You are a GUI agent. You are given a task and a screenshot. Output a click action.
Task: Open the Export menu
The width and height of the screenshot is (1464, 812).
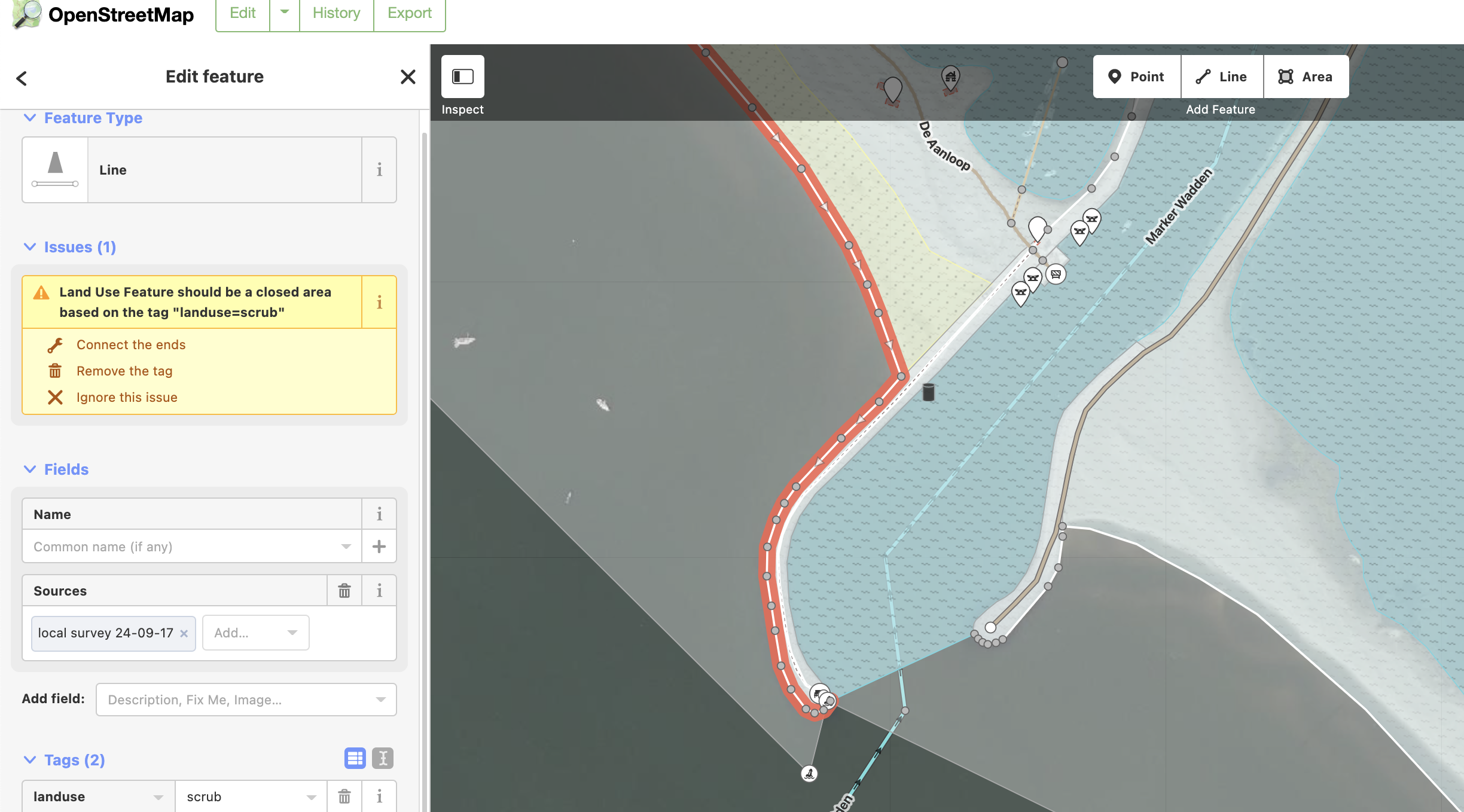pyautogui.click(x=409, y=13)
